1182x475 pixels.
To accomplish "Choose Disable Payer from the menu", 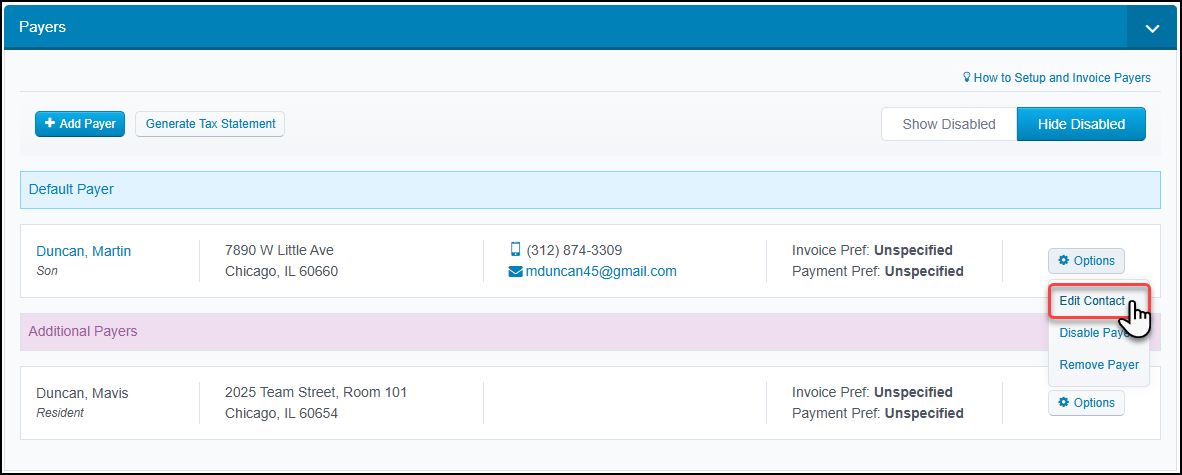I will point(1098,332).
